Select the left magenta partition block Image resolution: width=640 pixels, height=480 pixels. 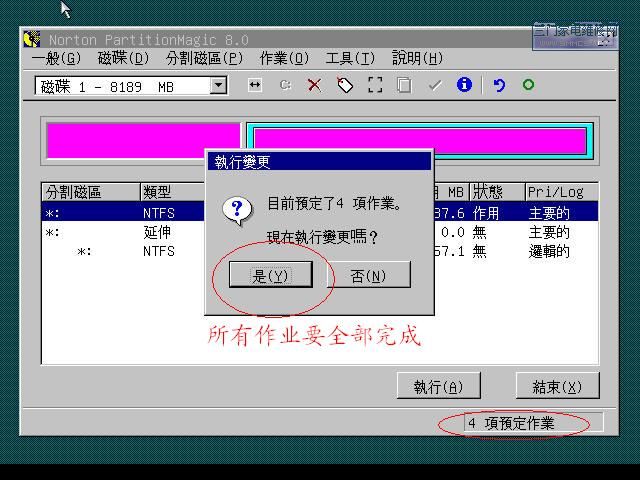(x=143, y=140)
